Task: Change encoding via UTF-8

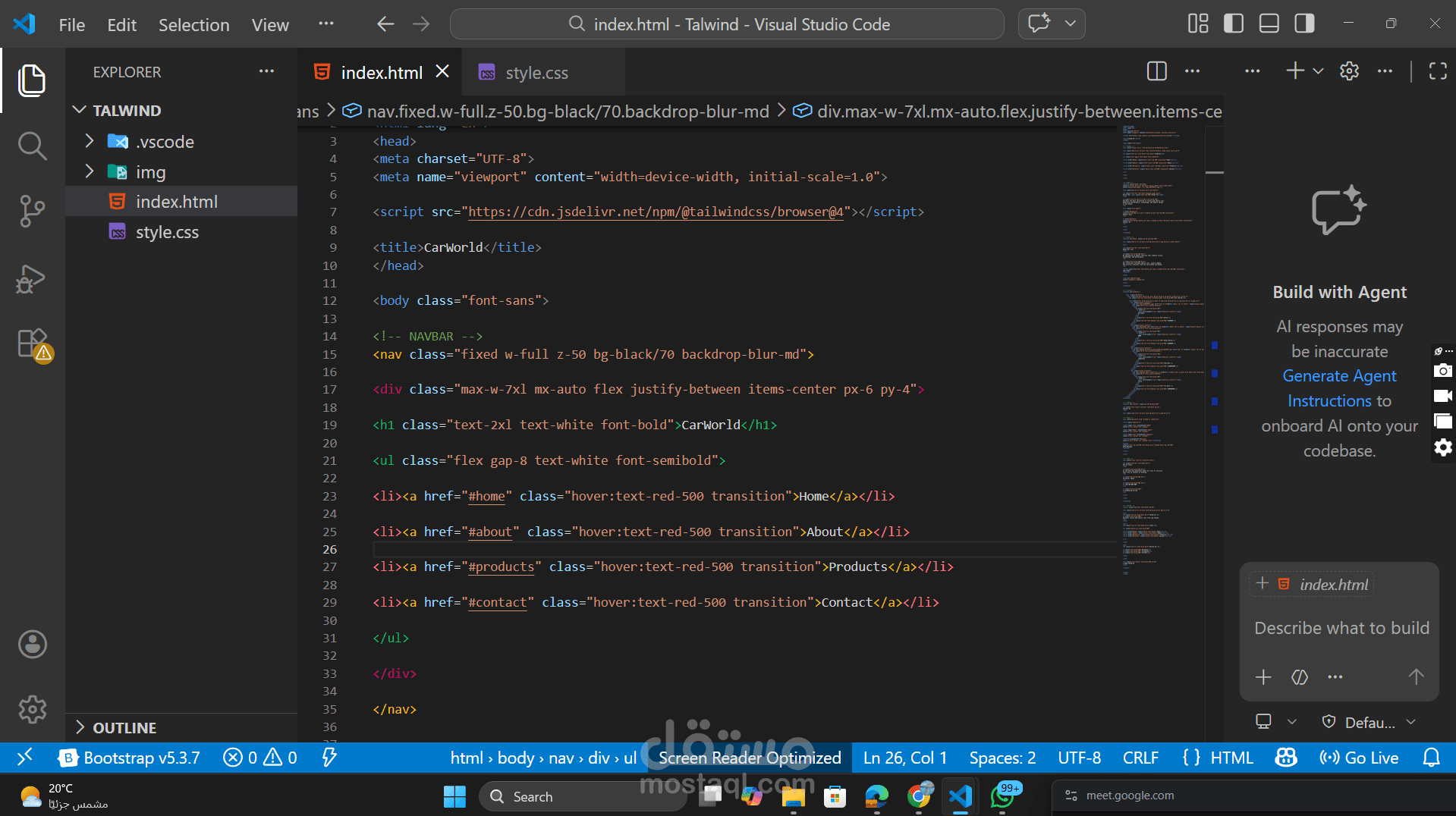Action: (x=1079, y=758)
